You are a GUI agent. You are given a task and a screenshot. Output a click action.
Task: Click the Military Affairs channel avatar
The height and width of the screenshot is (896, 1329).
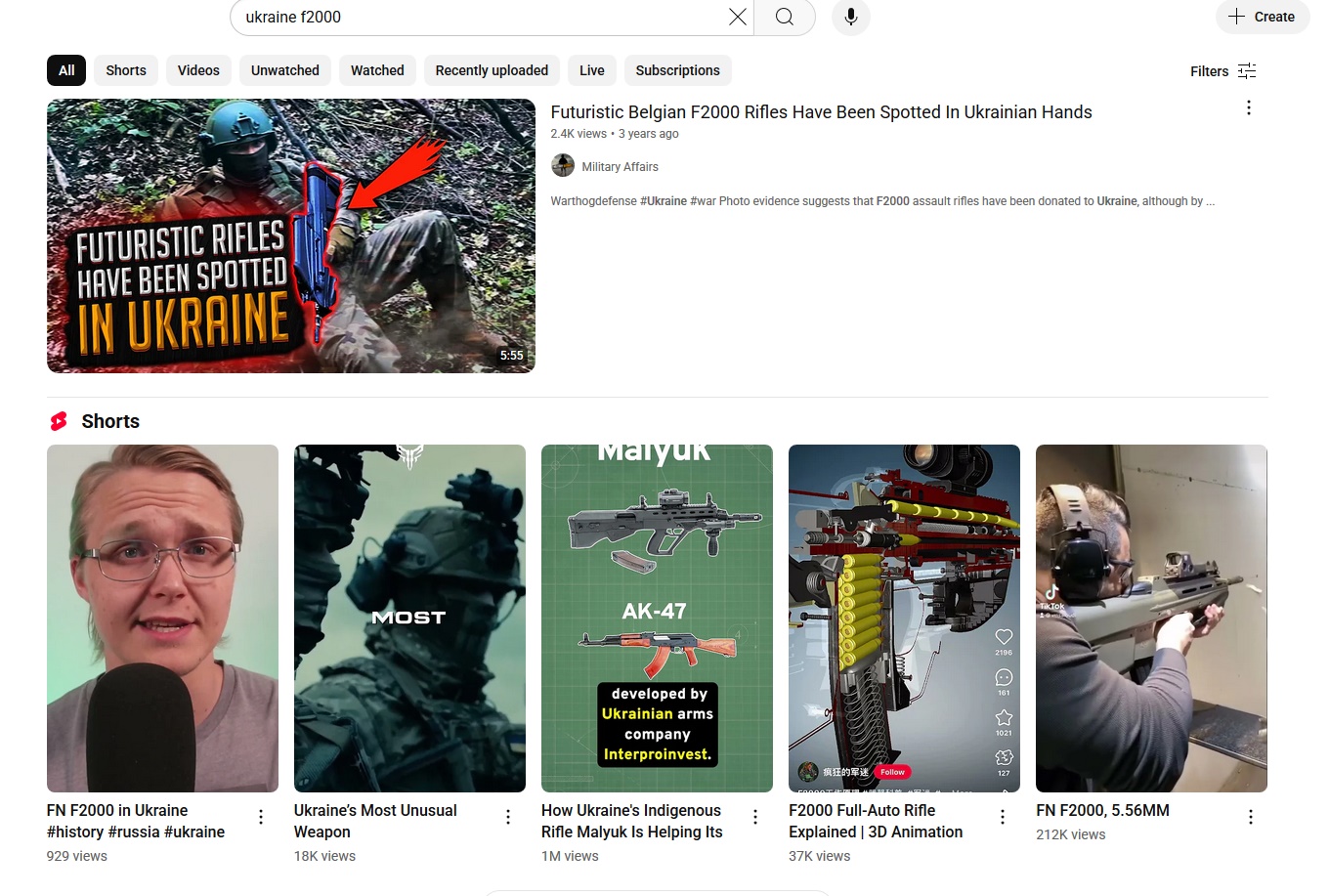click(x=563, y=166)
